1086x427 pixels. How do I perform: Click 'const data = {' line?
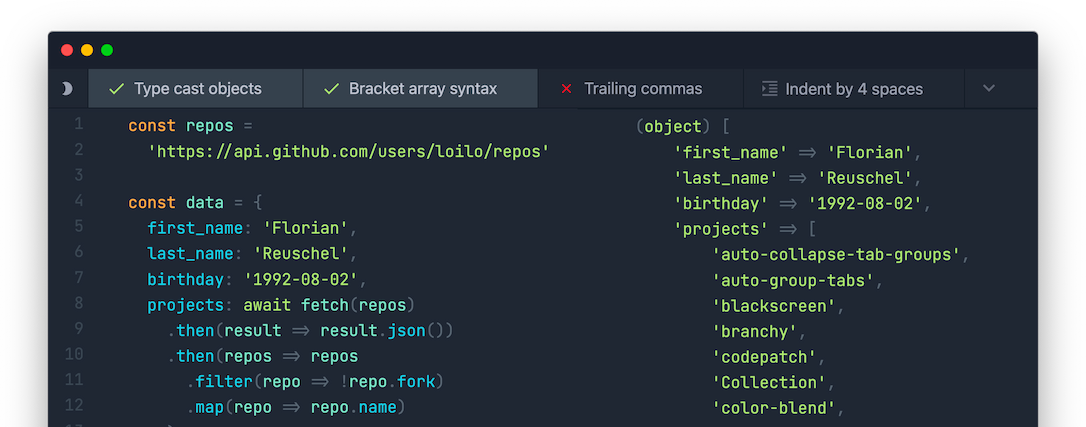(195, 203)
